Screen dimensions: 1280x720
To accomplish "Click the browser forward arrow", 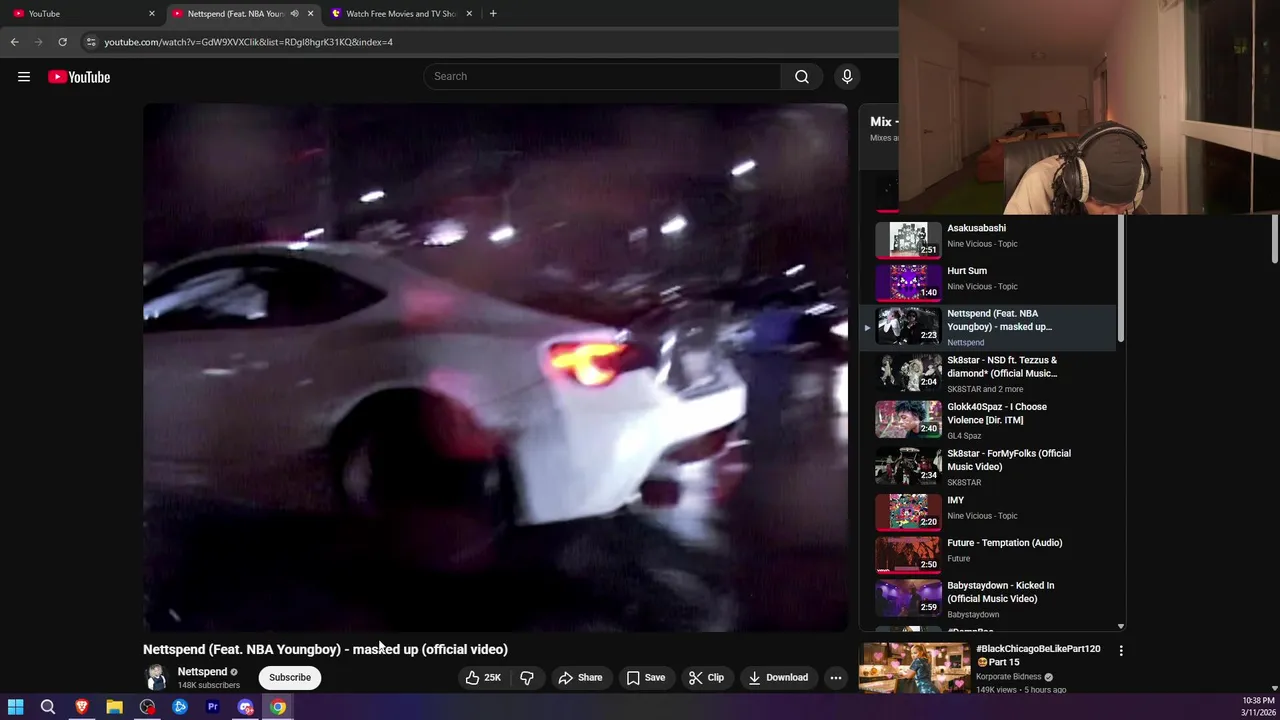I will [x=38, y=42].
